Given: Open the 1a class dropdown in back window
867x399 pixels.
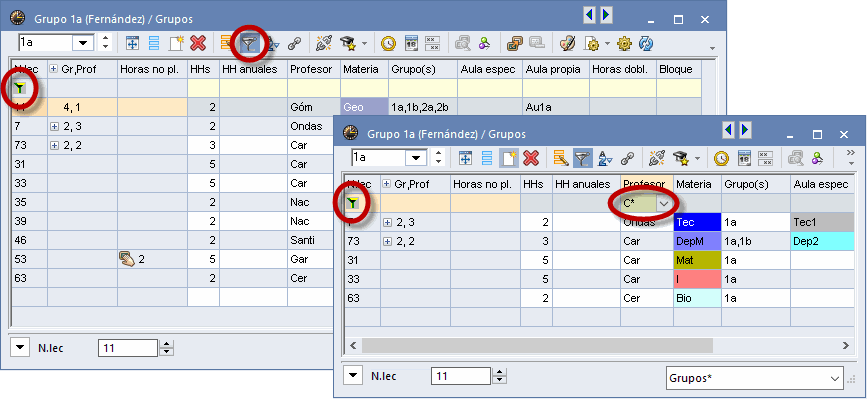Looking at the screenshot, I should [84, 43].
